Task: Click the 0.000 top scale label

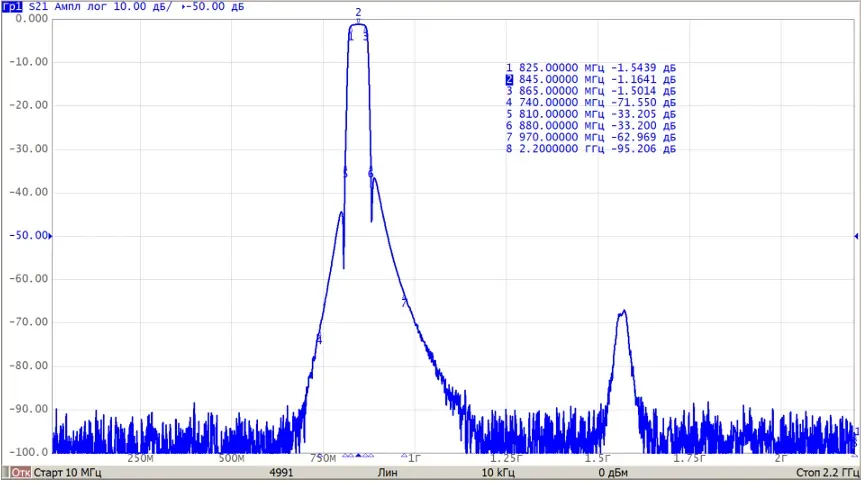Action: click(x=31, y=18)
